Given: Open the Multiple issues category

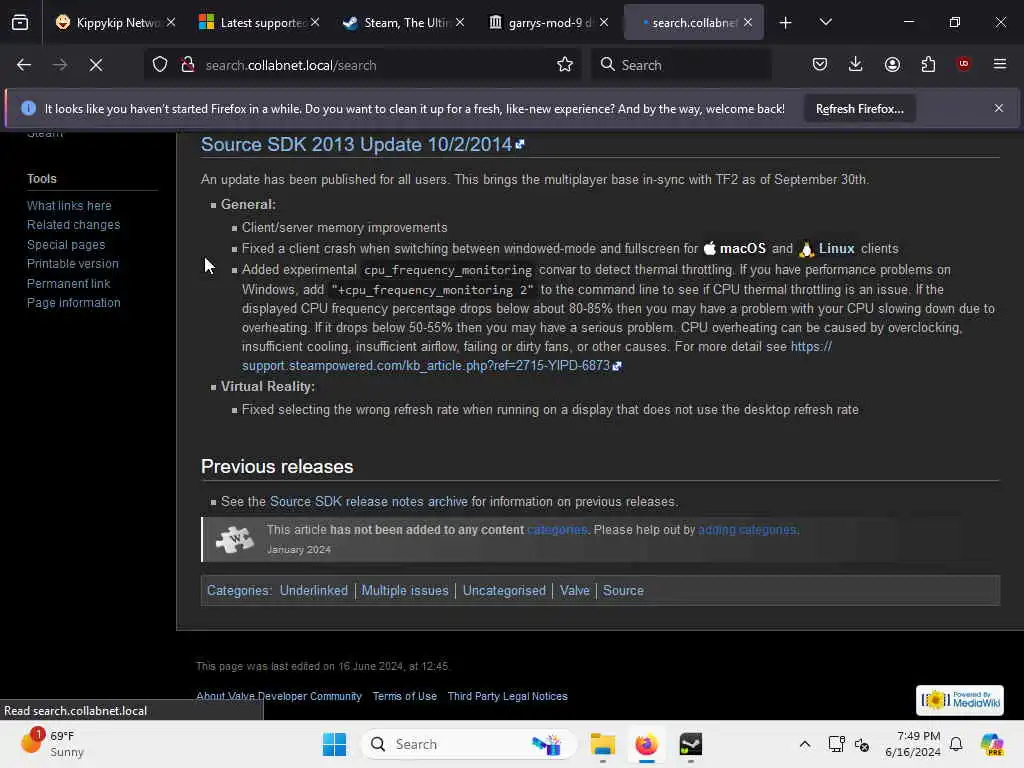Looking at the screenshot, I should (x=405, y=590).
